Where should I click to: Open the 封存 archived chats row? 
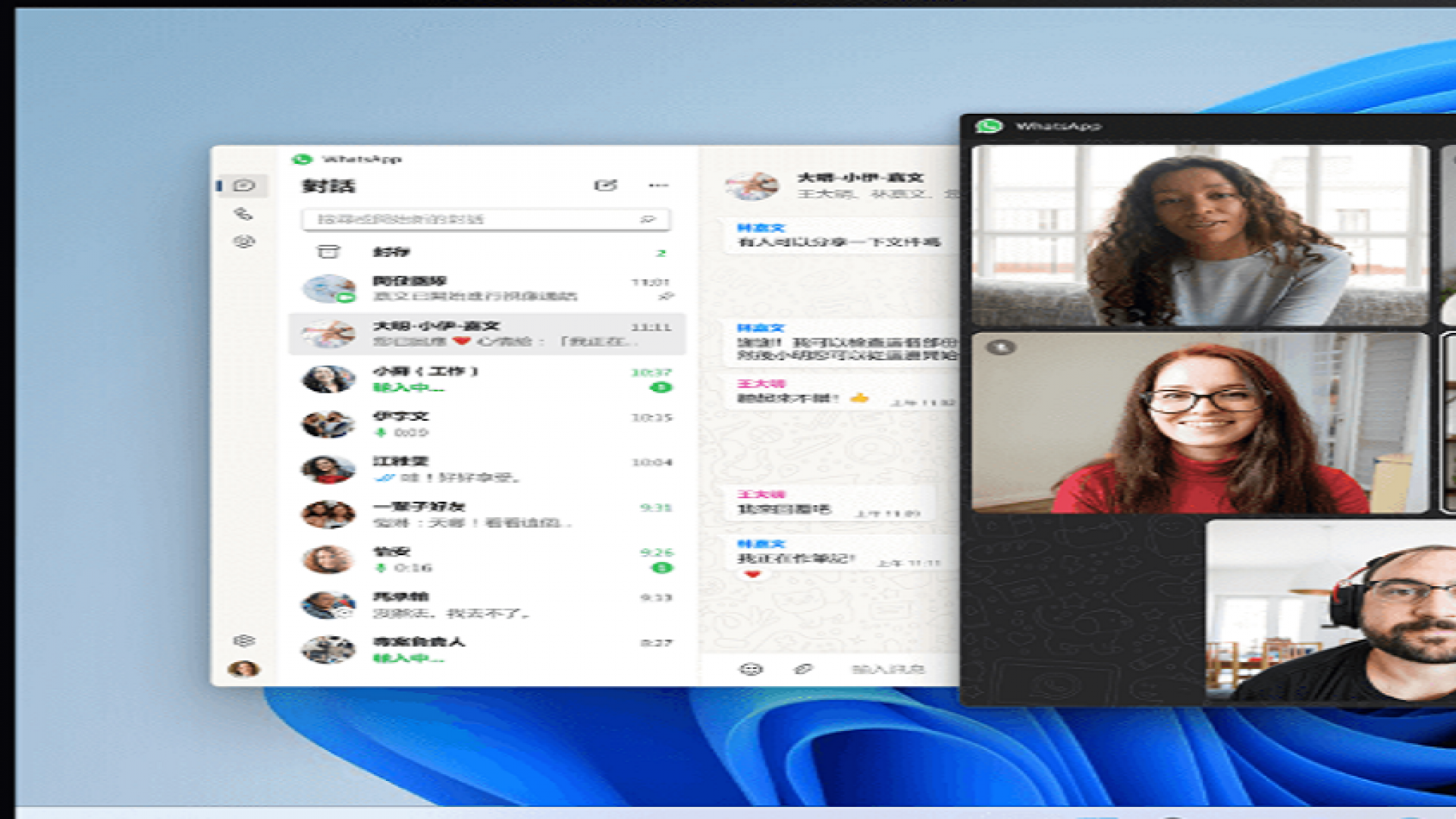tap(487, 252)
